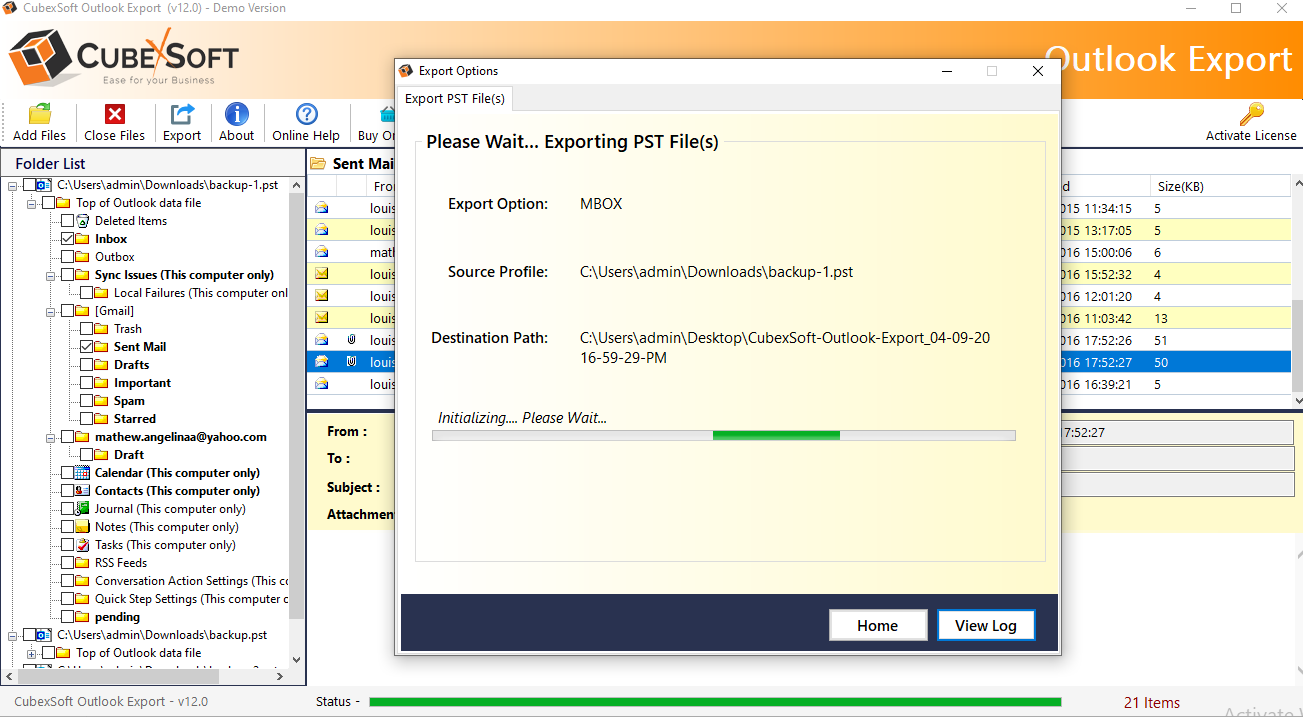
Task: Click the Activate License key icon
Action: tap(1250, 113)
